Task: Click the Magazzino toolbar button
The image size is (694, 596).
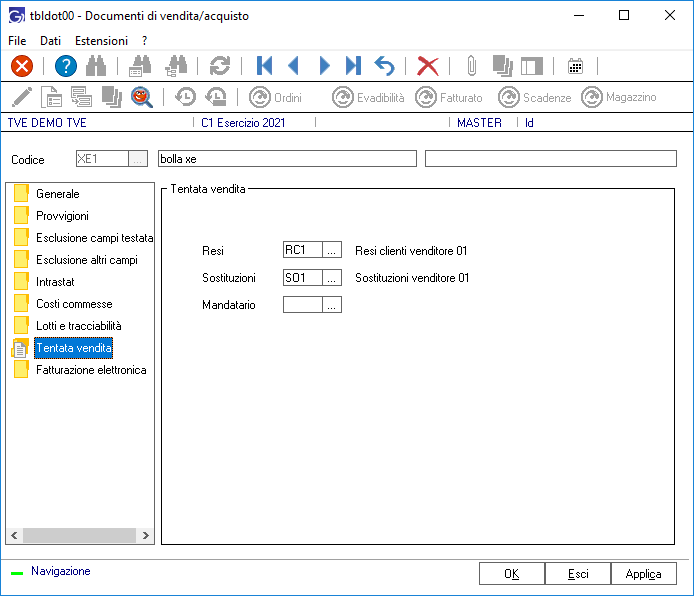Action: pos(619,97)
